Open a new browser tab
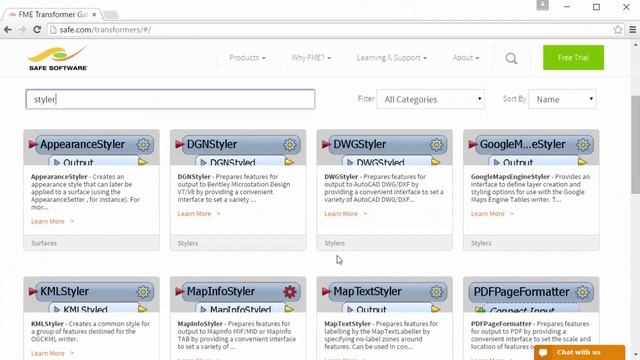The image size is (640, 360). tap(111, 15)
